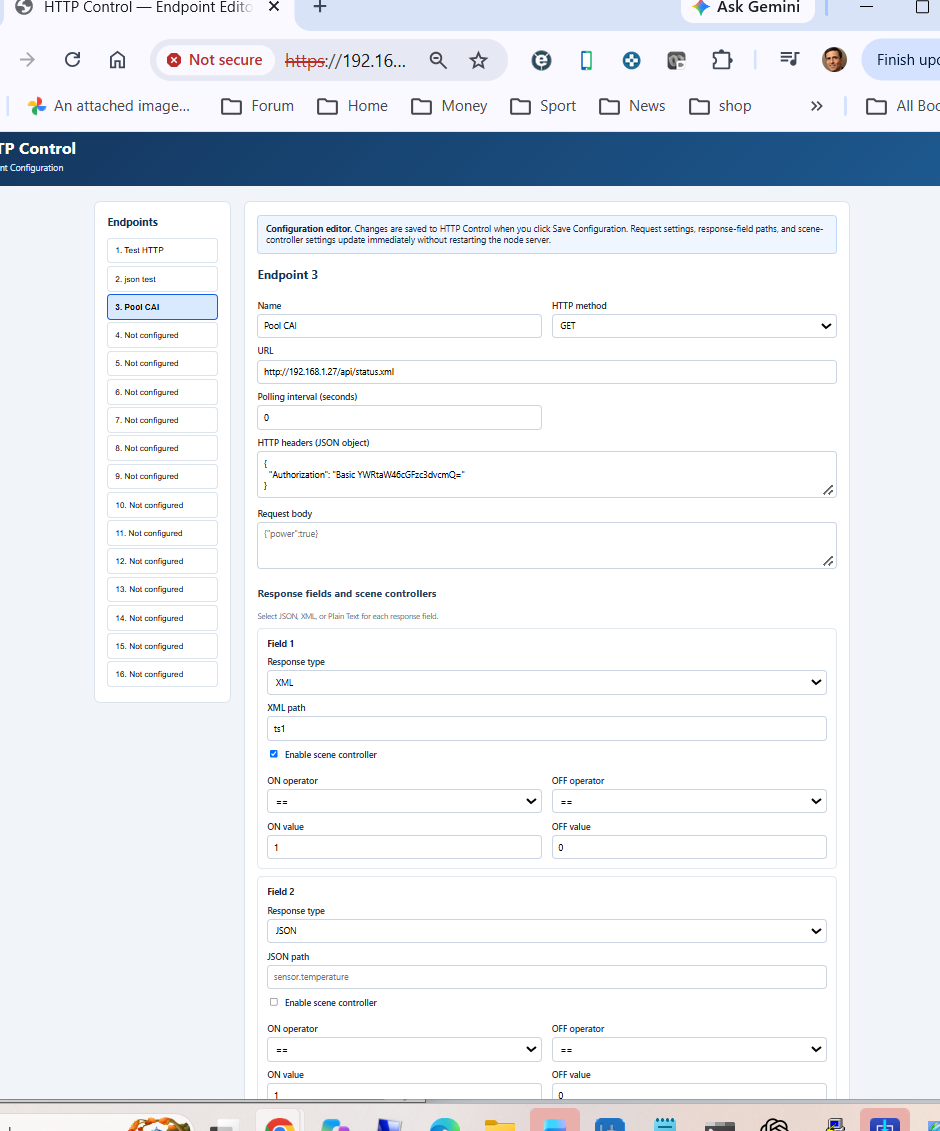Open Field 1 OFF operator dropdown
The height and width of the screenshot is (1131, 940).
pos(689,801)
